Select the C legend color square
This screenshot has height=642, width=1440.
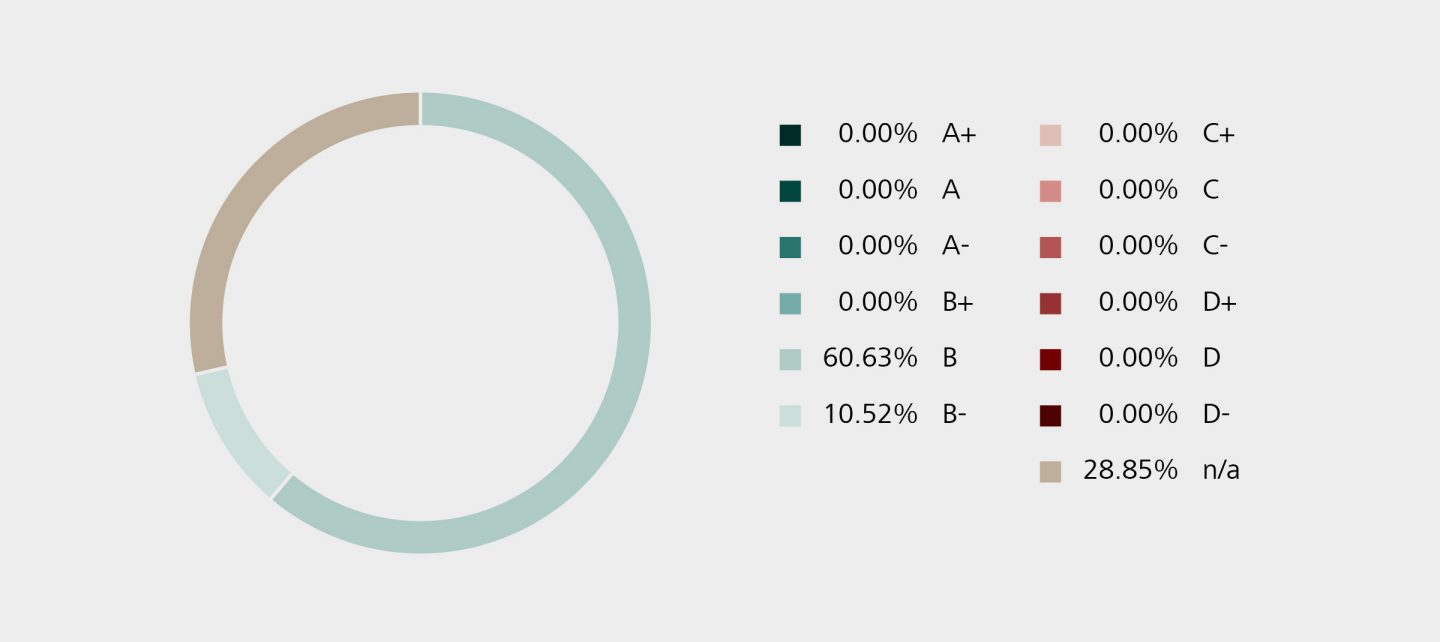click(x=1050, y=191)
